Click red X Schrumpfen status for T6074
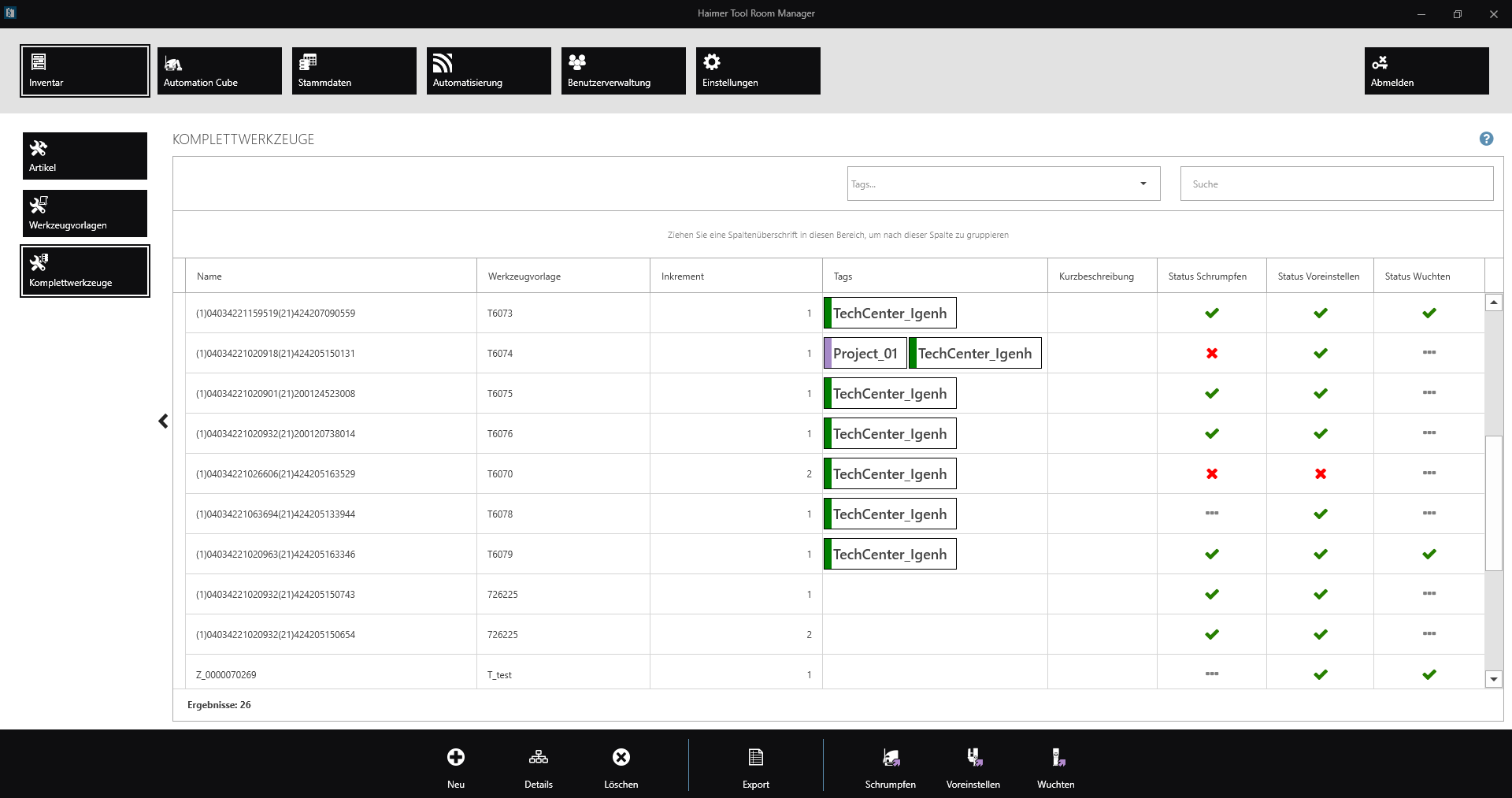The height and width of the screenshot is (798, 1512). tap(1212, 354)
